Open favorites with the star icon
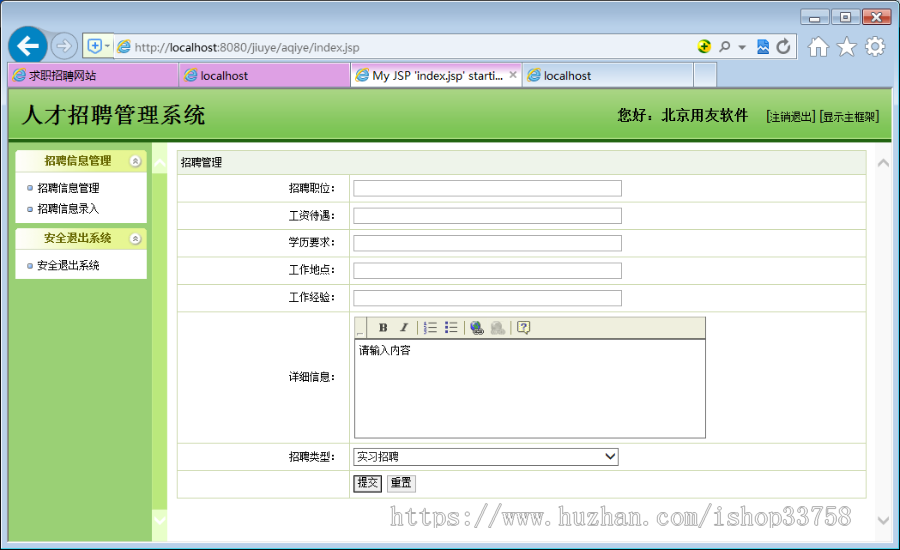 (x=847, y=47)
